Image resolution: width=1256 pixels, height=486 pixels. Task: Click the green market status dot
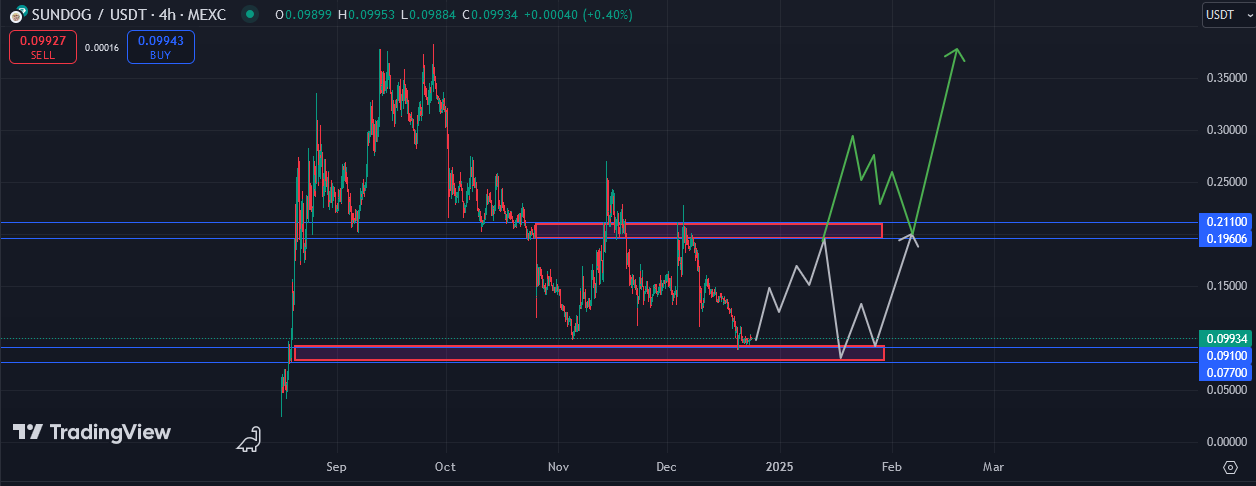point(250,15)
